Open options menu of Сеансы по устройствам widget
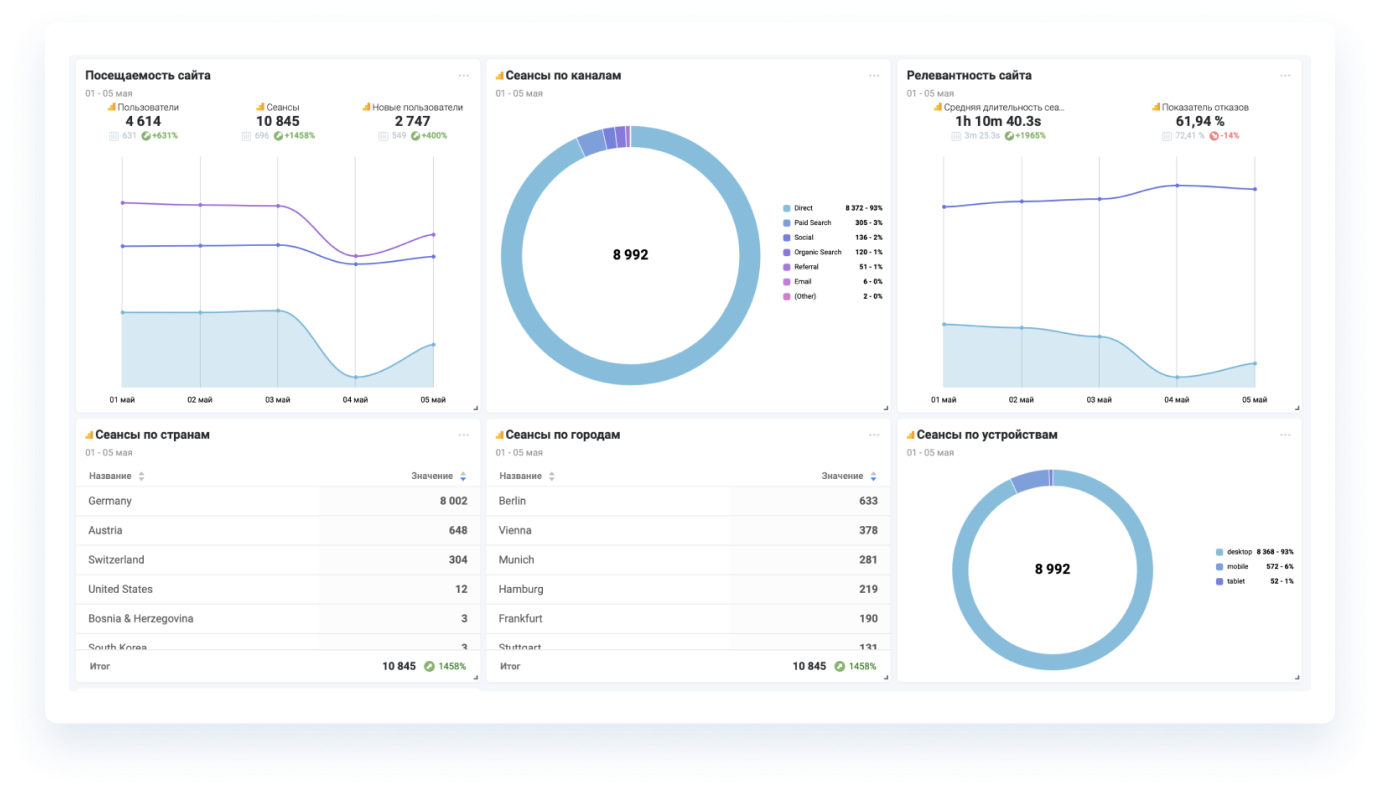Screen dimensions: 1381x792 click(1285, 435)
